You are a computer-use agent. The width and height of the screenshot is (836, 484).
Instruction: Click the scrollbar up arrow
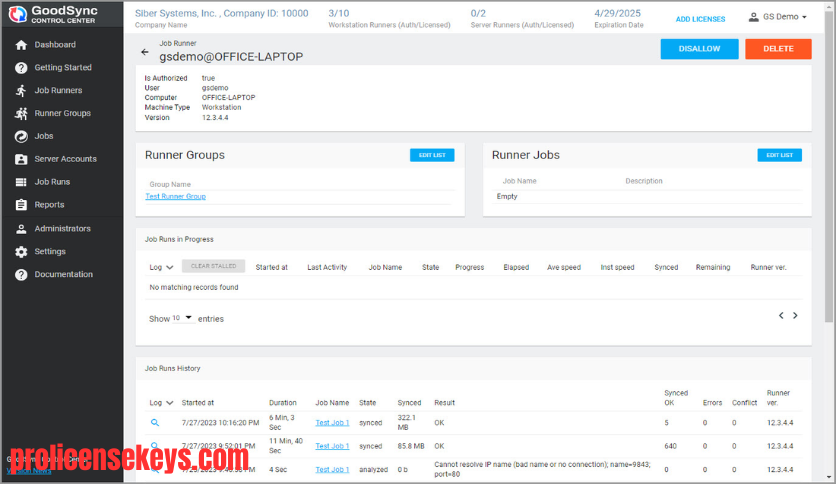coord(829,5)
